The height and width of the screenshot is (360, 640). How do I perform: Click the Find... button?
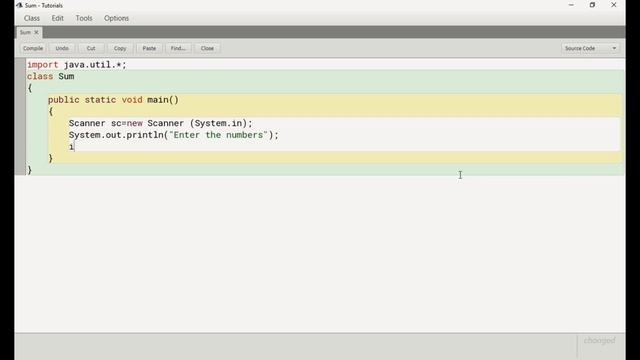coord(178,48)
